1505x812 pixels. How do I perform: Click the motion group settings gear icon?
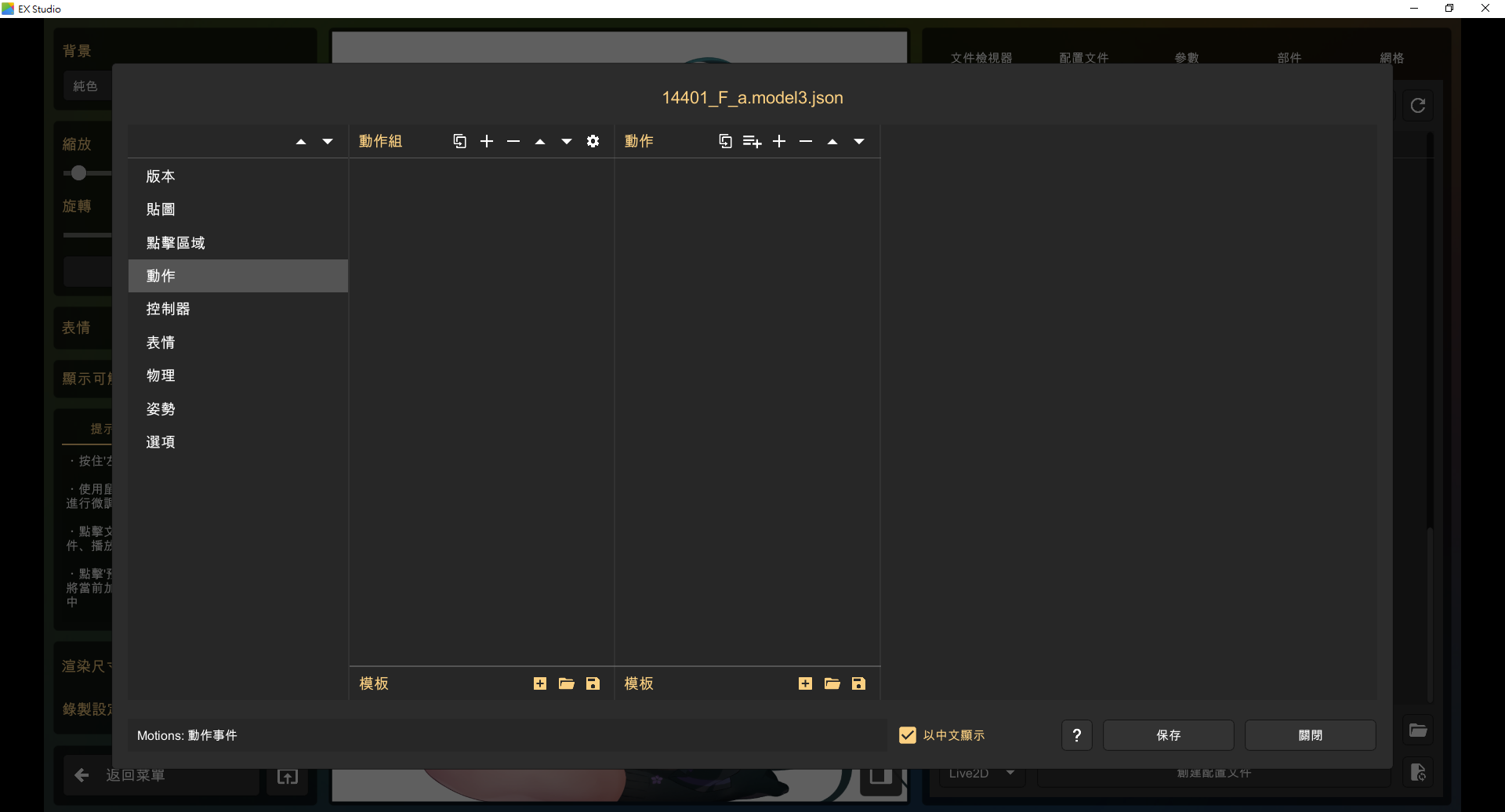coord(593,141)
